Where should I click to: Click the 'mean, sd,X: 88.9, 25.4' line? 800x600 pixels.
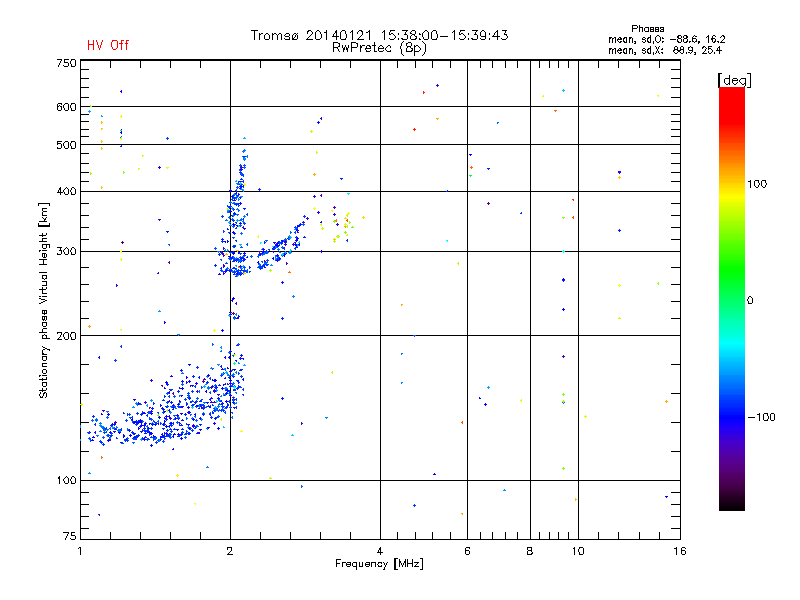tap(665, 50)
